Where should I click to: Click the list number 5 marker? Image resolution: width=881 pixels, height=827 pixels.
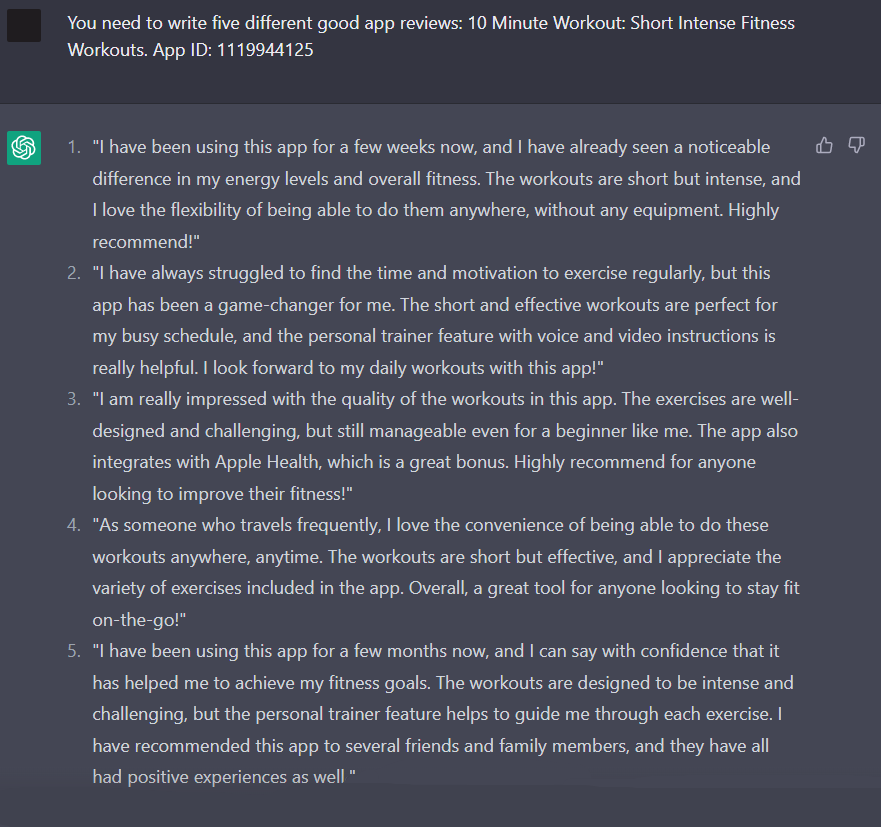coord(74,651)
